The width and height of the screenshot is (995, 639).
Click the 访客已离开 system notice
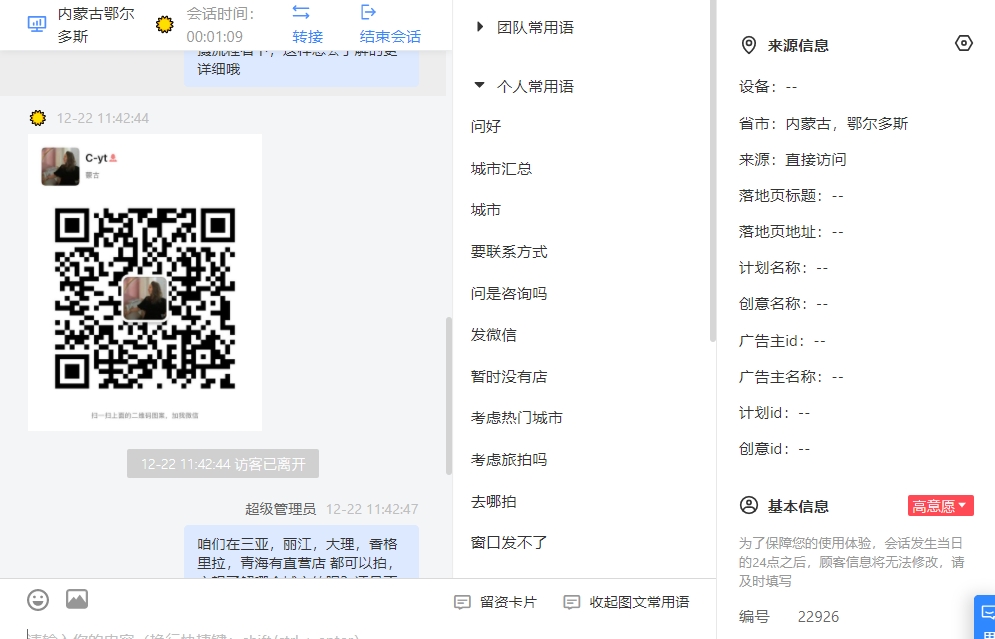pos(223,464)
